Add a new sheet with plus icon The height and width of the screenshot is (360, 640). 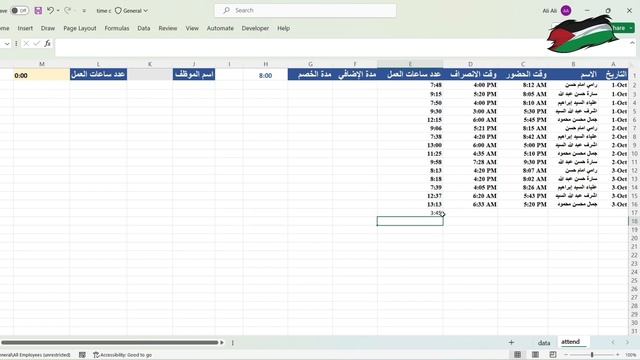point(511,342)
